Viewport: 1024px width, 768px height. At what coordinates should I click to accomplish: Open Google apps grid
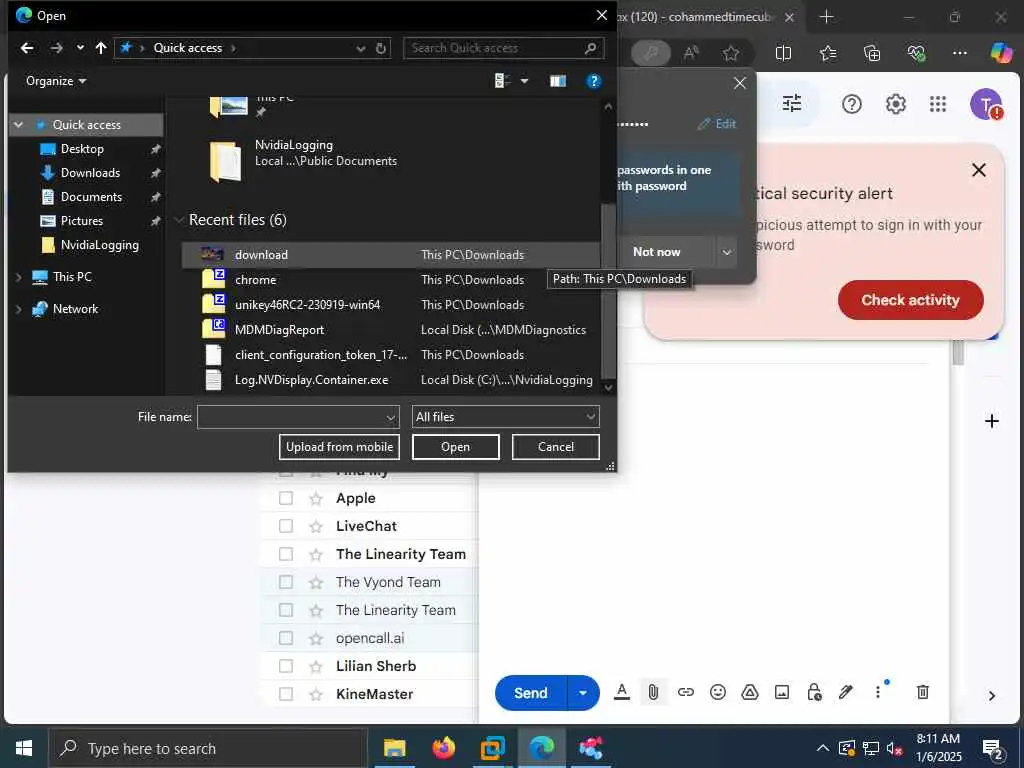[938, 104]
